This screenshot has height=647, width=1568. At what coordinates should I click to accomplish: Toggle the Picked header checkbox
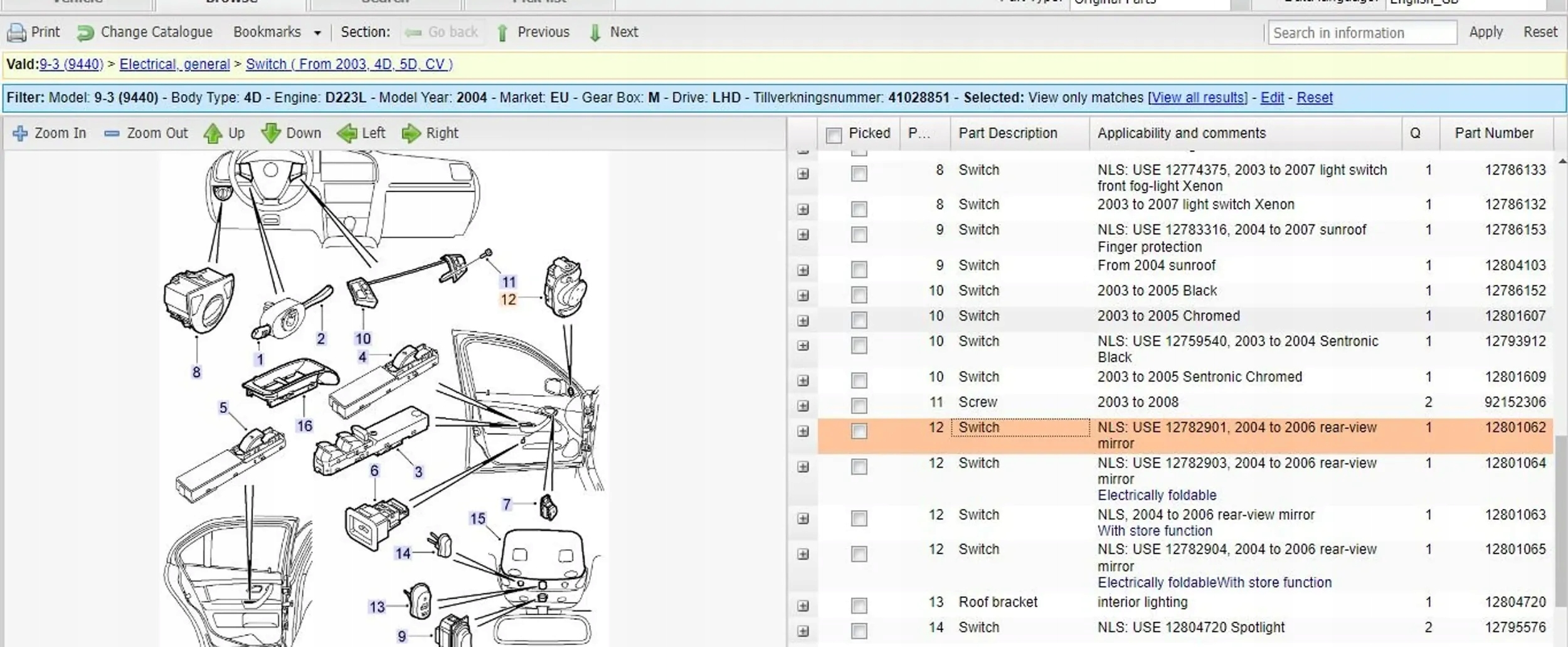pyautogui.click(x=834, y=135)
